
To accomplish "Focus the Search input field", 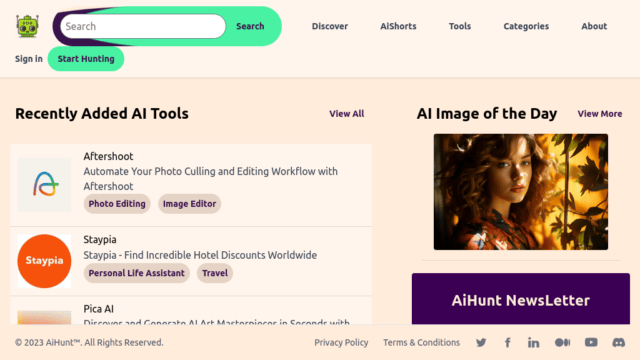I will (x=143, y=26).
